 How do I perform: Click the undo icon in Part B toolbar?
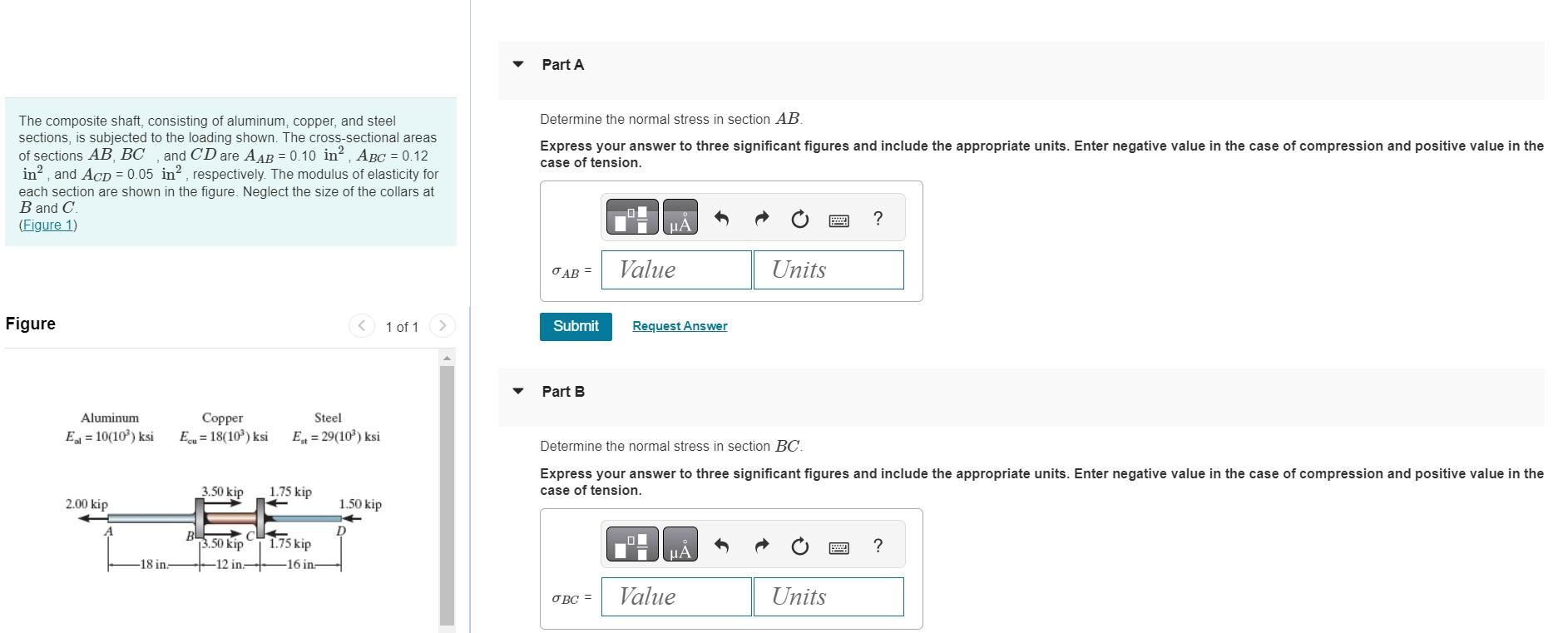(x=720, y=545)
